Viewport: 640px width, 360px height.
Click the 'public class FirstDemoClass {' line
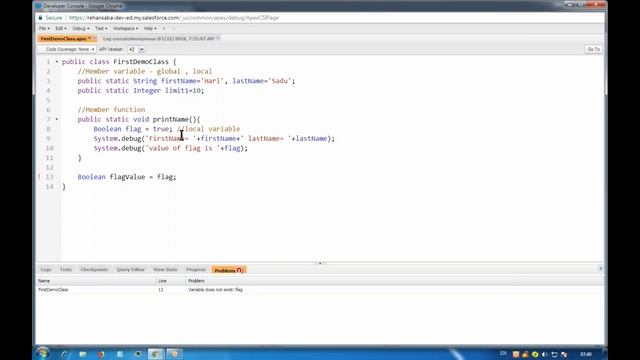point(119,62)
